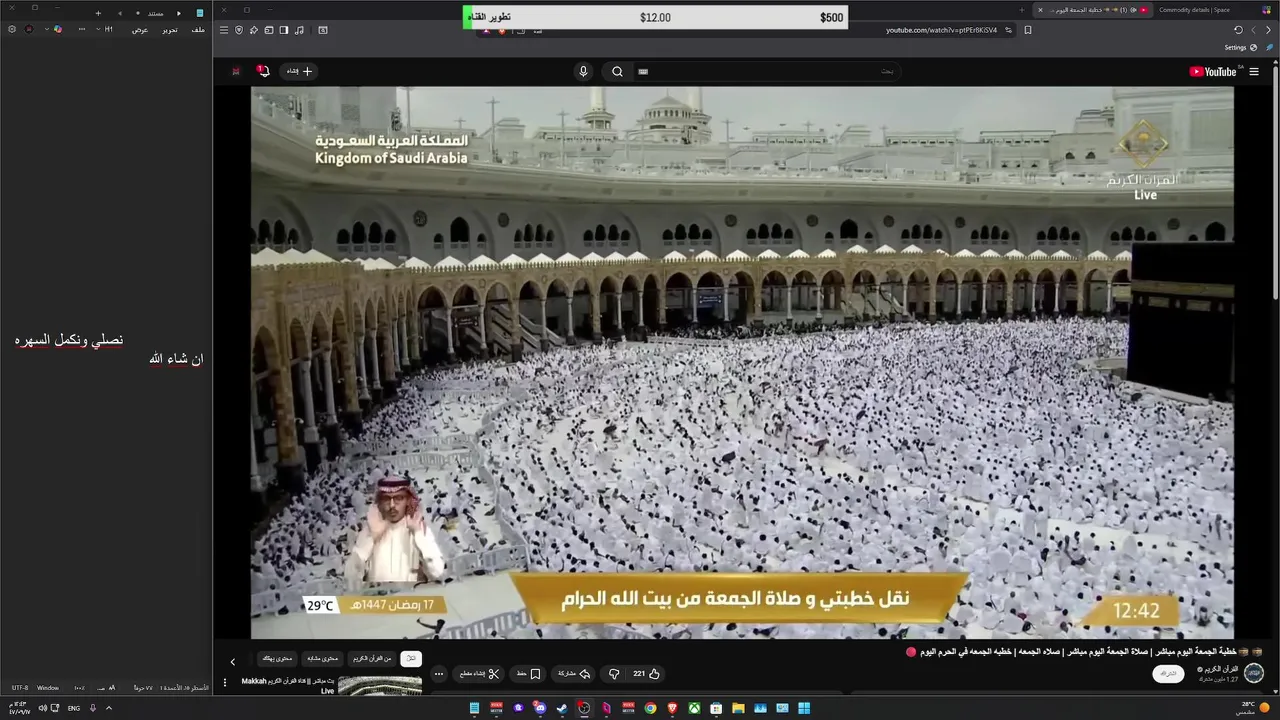This screenshot has width=1280, height=720.
Task: Open the Windows Start button on taskbar
Action: point(804,708)
